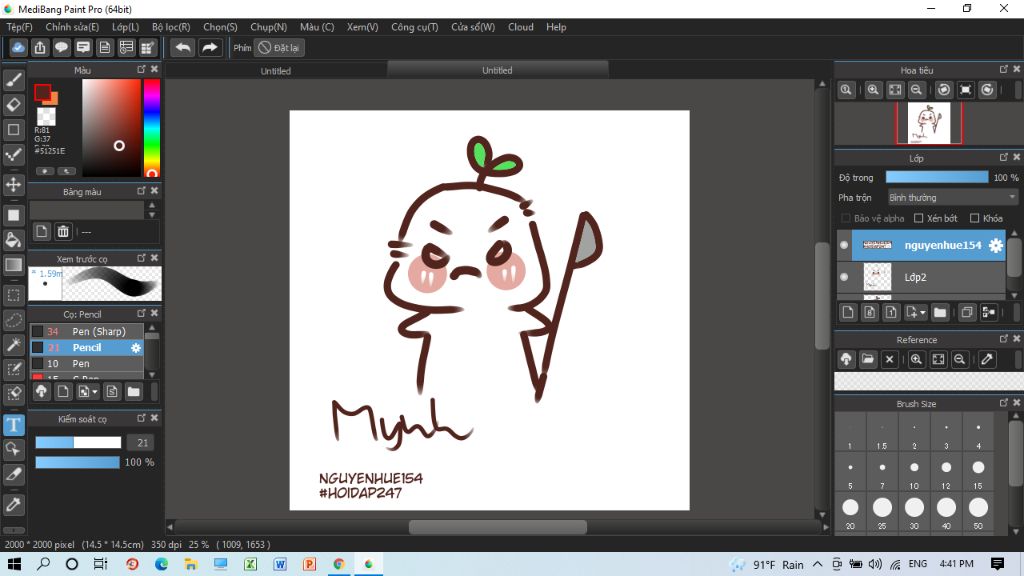Click the duplicate layer icon
Image resolution: width=1024 pixels, height=576 pixels.
coord(967,312)
